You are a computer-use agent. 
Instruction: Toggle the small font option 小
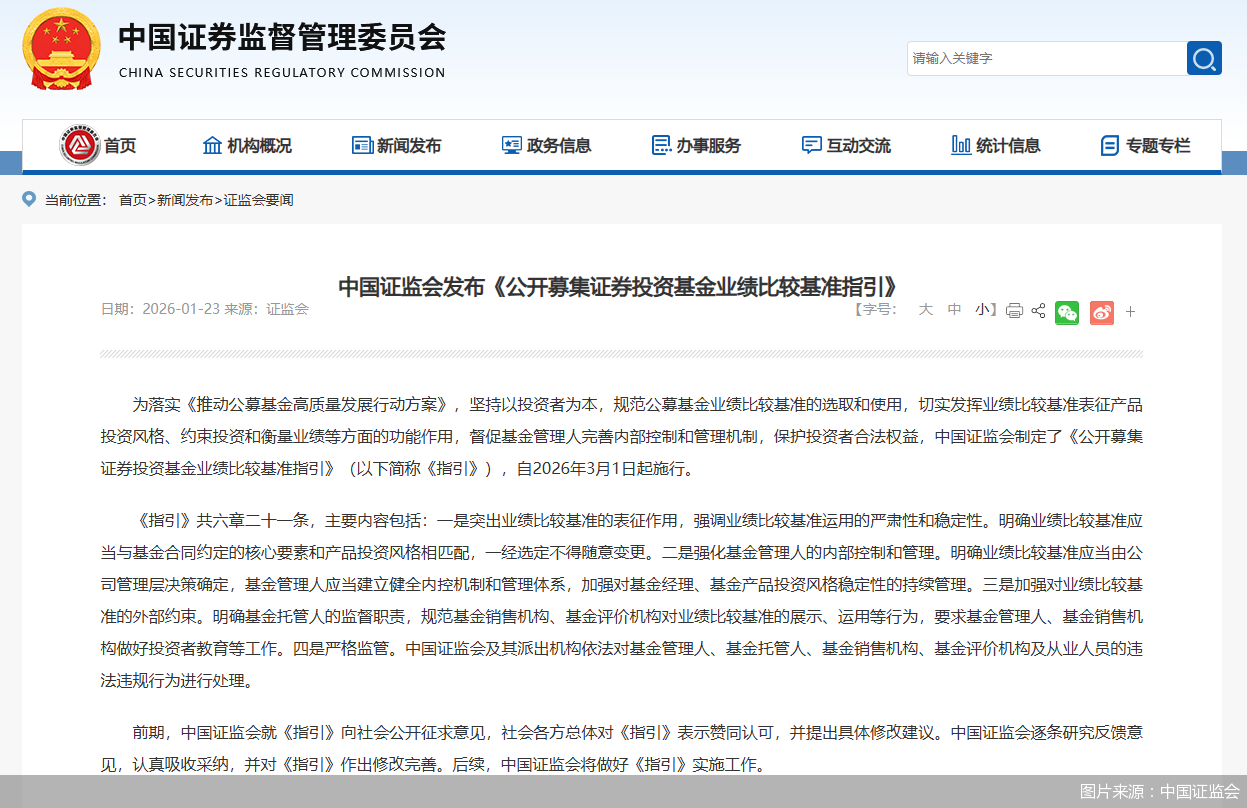click(x=981, y=310)
